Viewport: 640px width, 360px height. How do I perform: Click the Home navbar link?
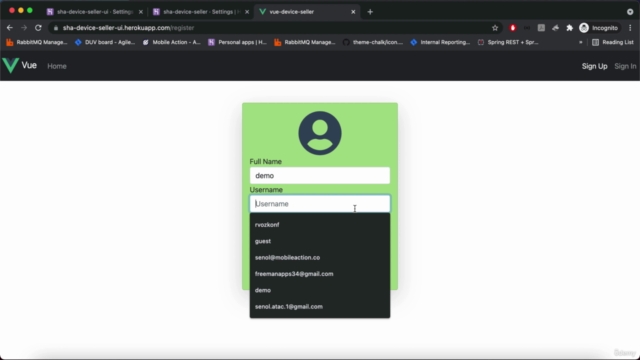[57, 66]
